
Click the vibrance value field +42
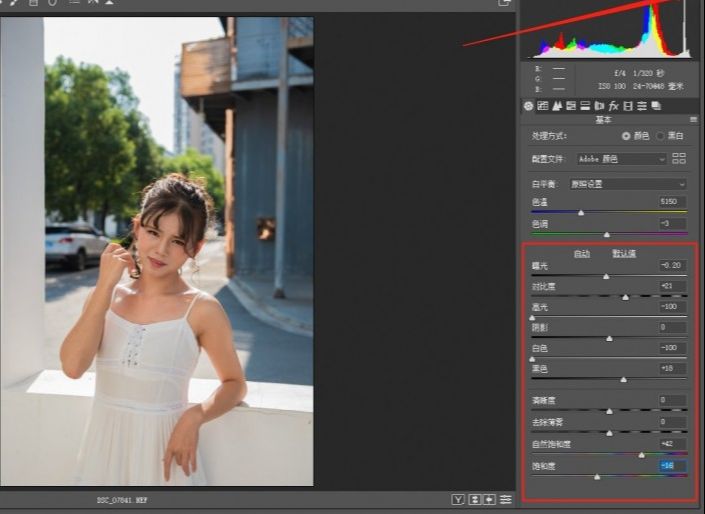pos(672,444)
